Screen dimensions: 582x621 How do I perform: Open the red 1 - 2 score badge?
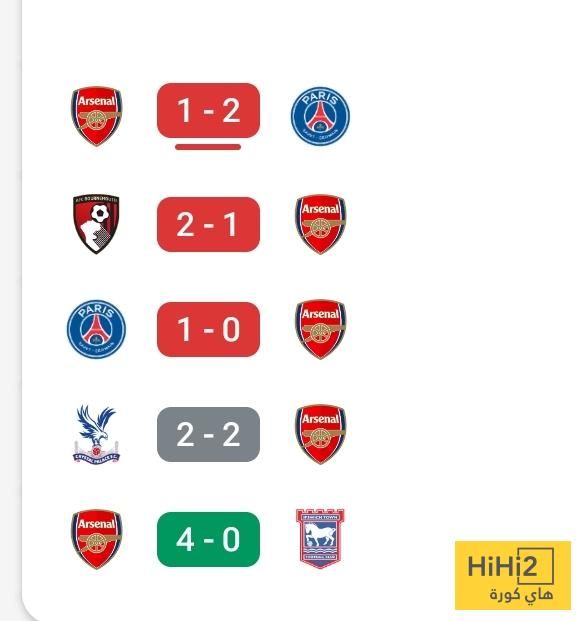(x=208, y=110)
